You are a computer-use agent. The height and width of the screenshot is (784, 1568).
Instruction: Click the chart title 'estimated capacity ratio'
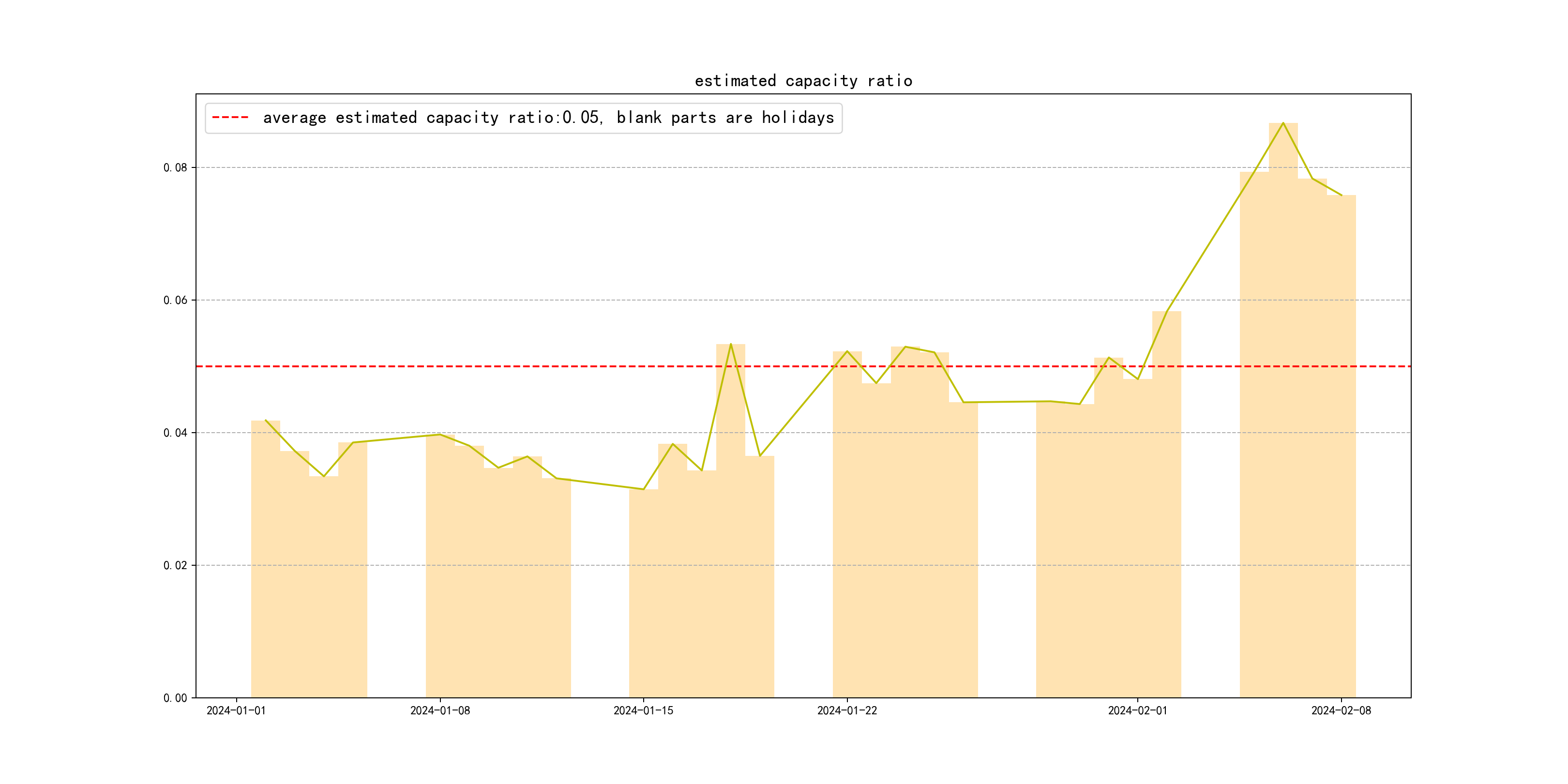(x=803, y=81)
